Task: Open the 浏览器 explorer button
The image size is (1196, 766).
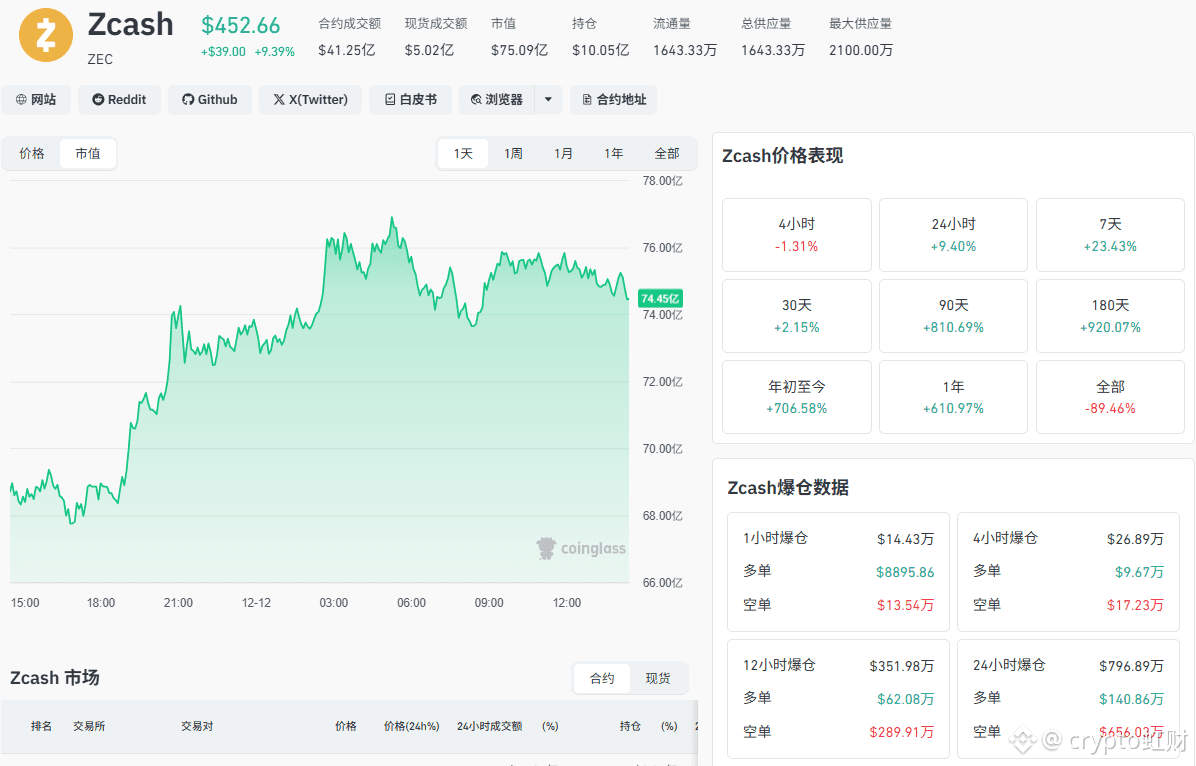Action: click(x=497, y=100)
